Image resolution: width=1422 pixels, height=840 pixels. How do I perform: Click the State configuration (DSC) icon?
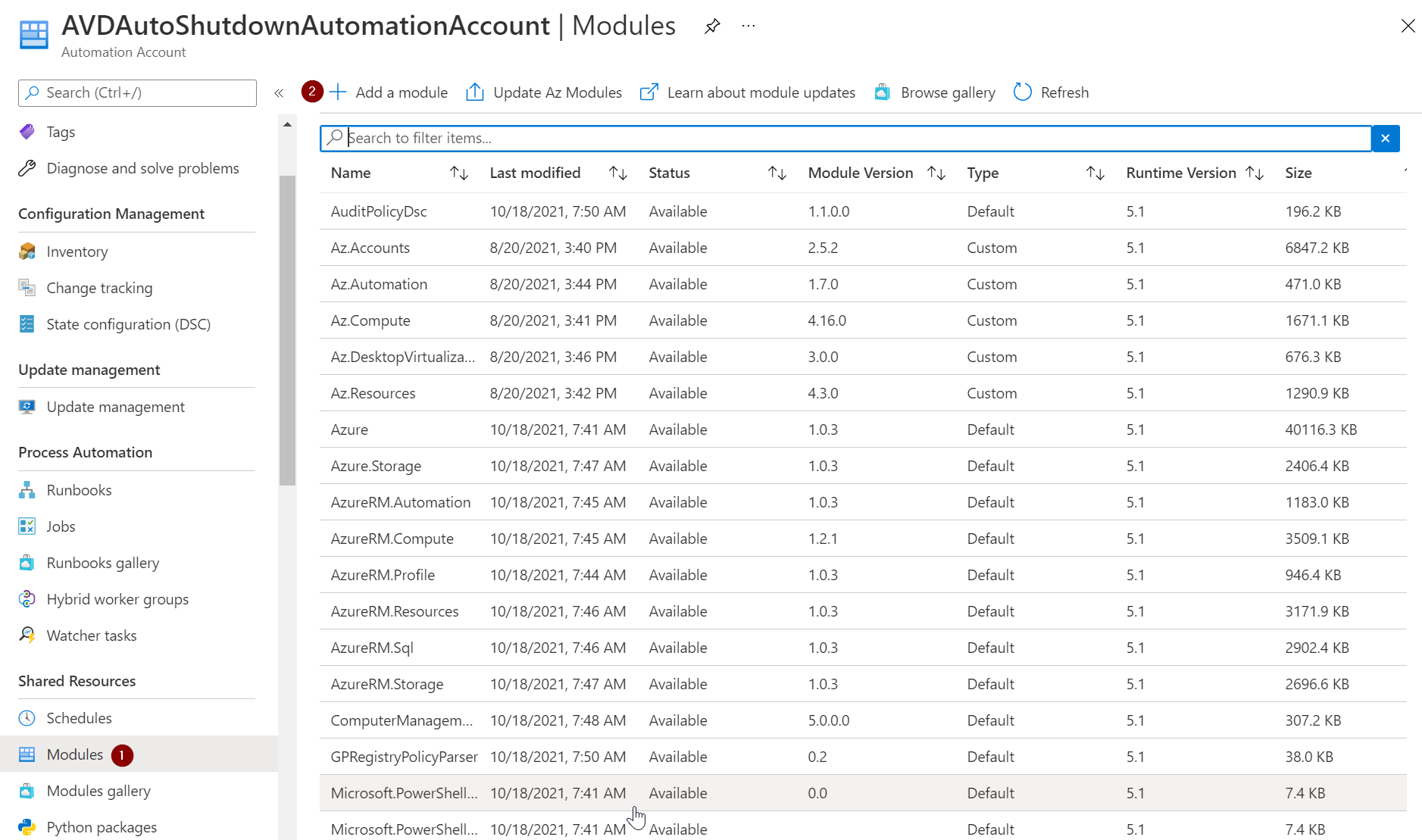pos(27,324)
